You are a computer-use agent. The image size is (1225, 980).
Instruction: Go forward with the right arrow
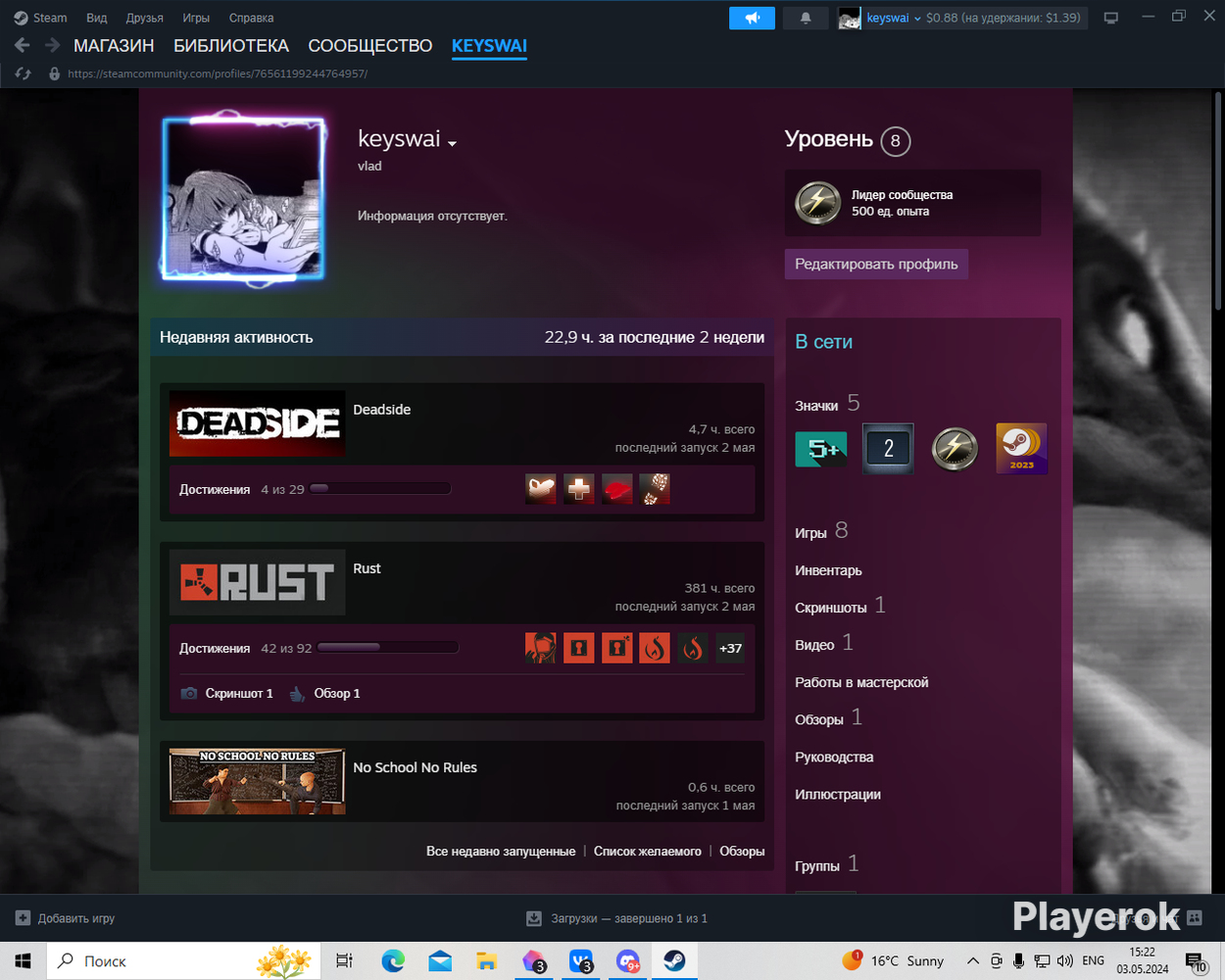click(x=52, y=45)
